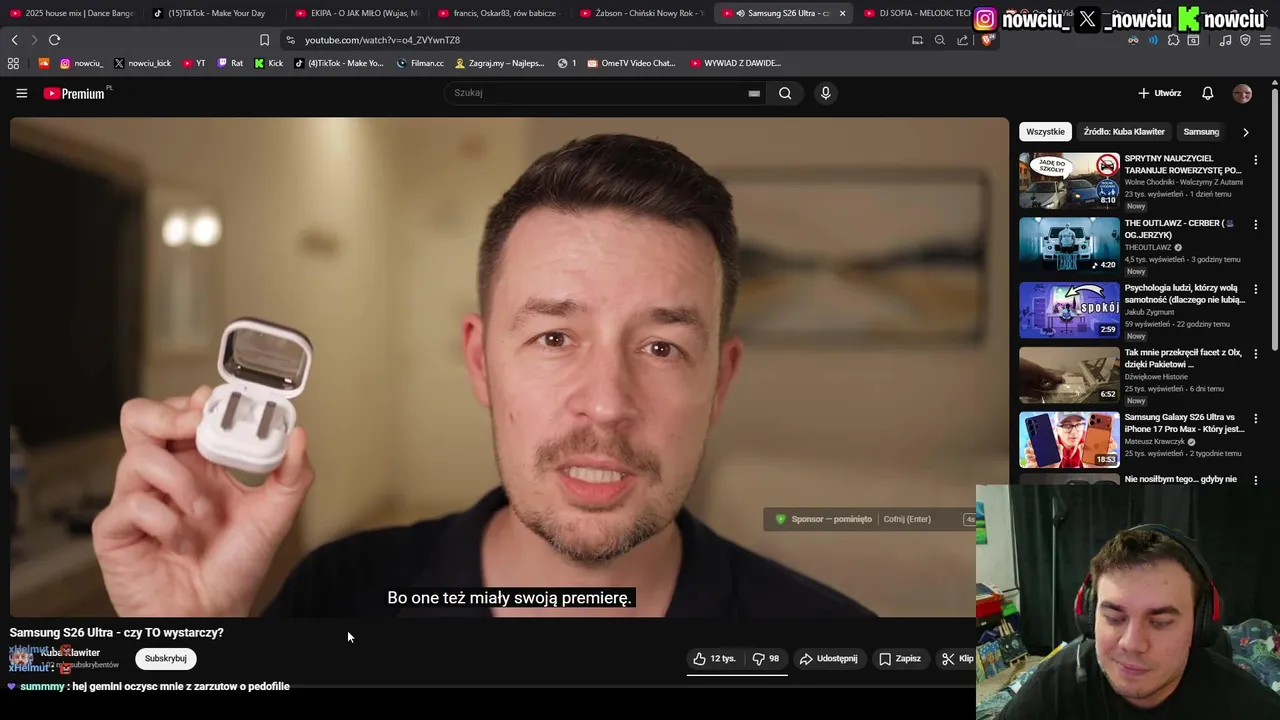Image resolution: width=1280 pixels, height=720 pixels.
Task: Like the video with 12 tys. button
Action: coord(714,659)
